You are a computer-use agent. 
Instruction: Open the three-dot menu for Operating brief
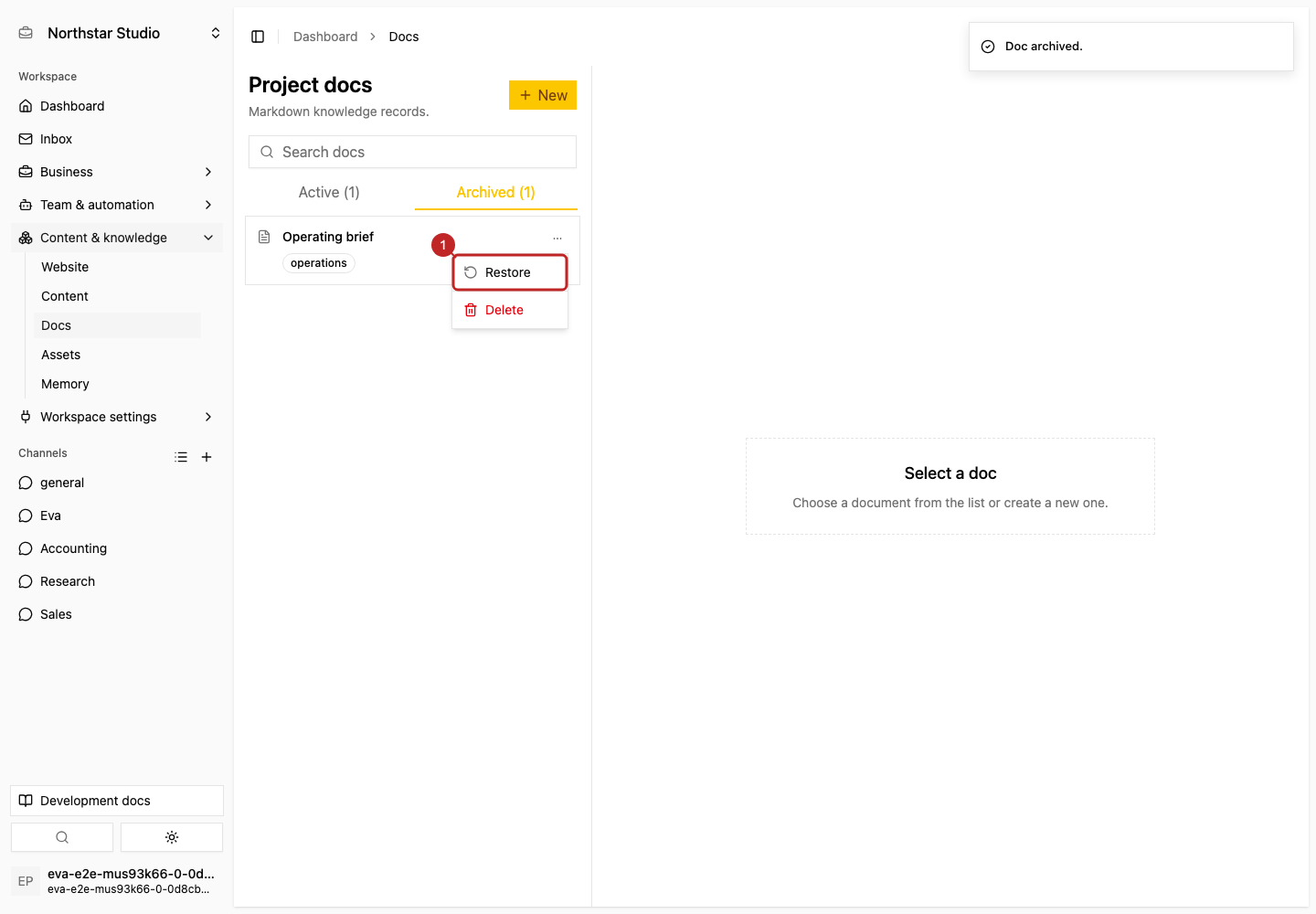557,238
